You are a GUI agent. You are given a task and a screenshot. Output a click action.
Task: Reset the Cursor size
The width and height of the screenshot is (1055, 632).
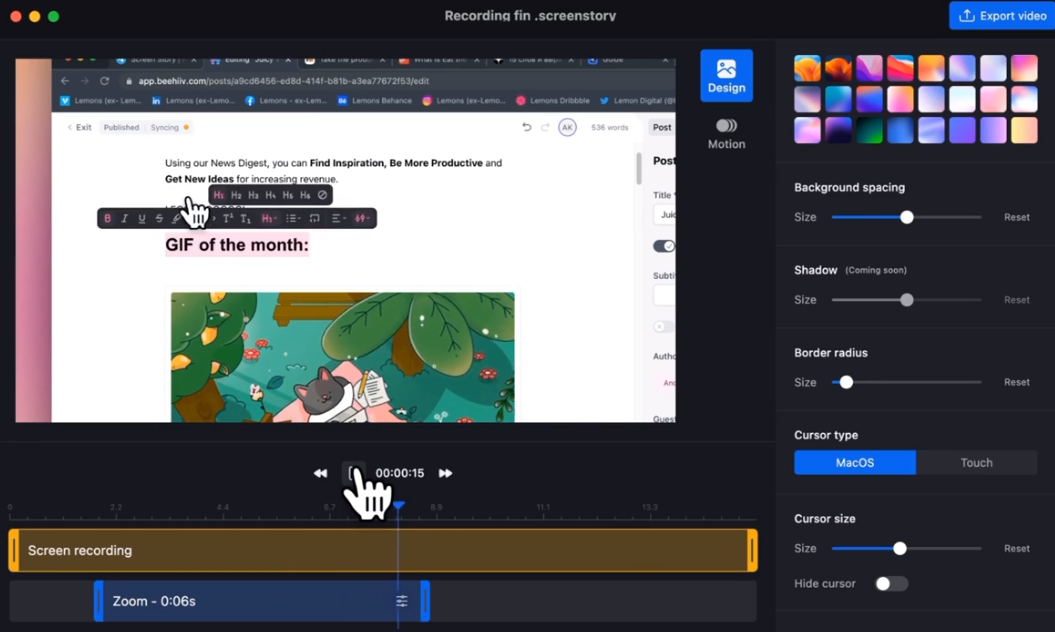point(1016,548)
